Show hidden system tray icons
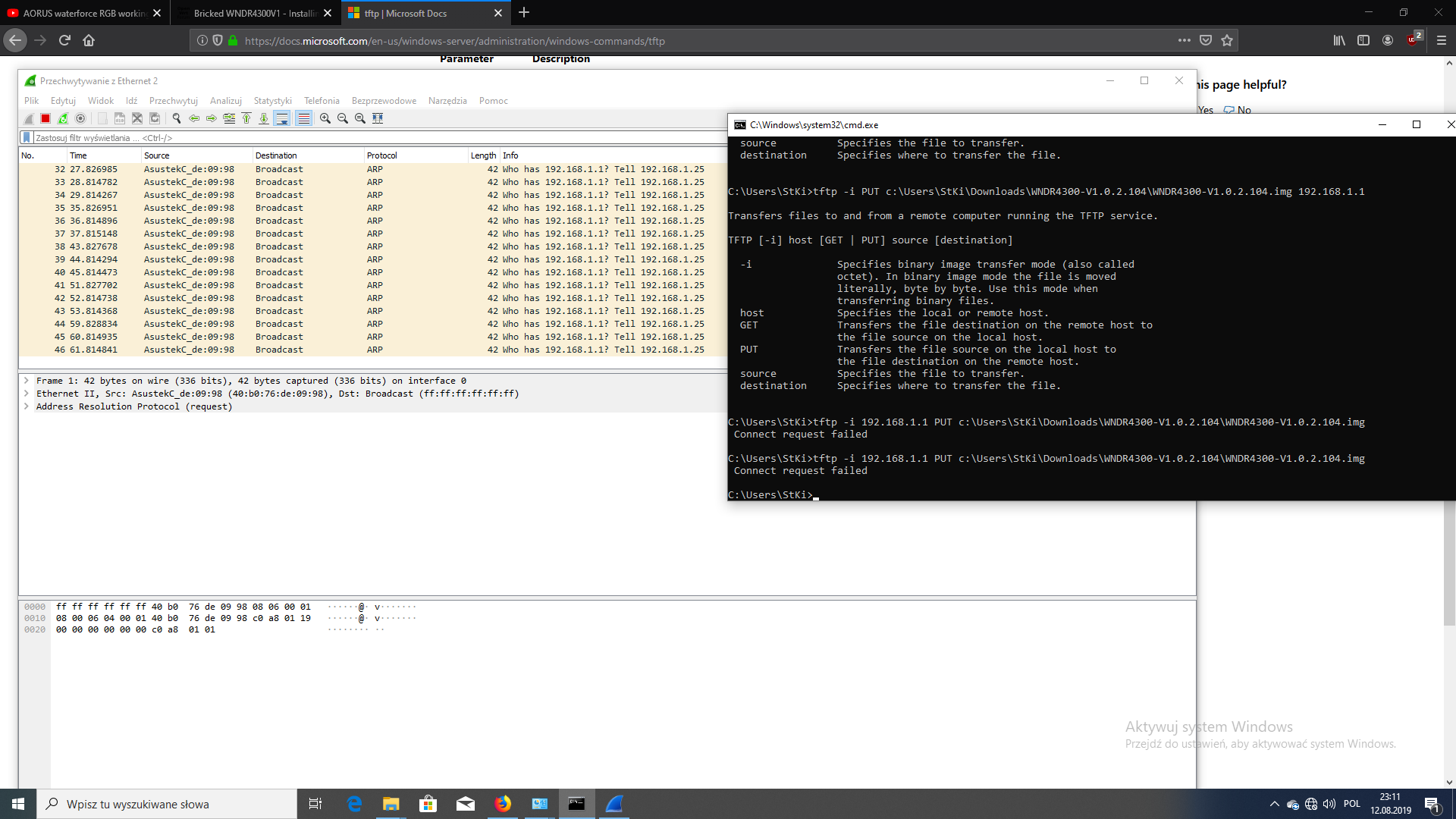 click(x=1274, y=804)
